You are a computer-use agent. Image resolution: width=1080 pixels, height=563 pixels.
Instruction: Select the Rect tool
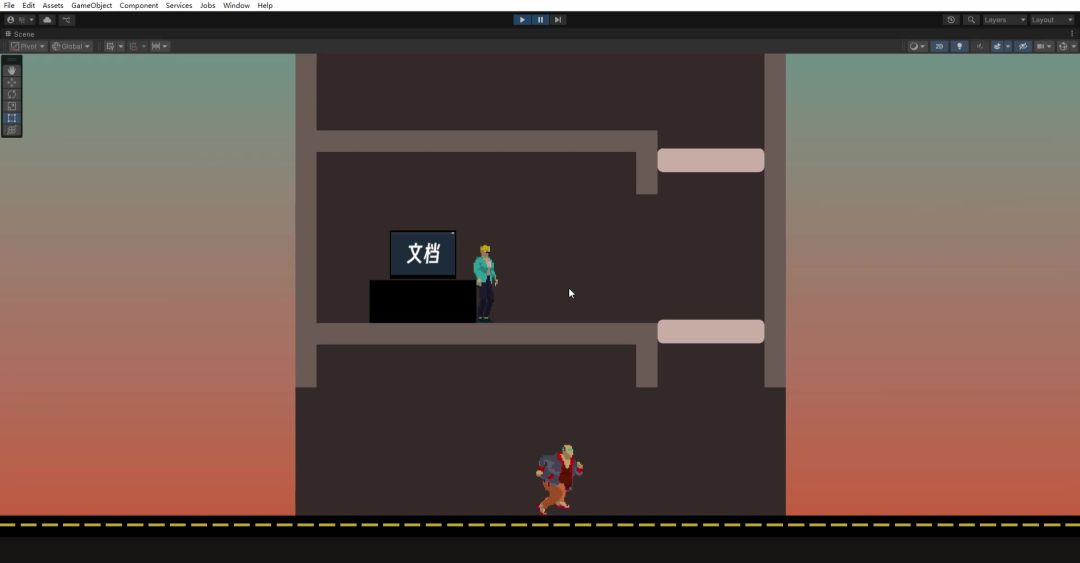(12, 119)
